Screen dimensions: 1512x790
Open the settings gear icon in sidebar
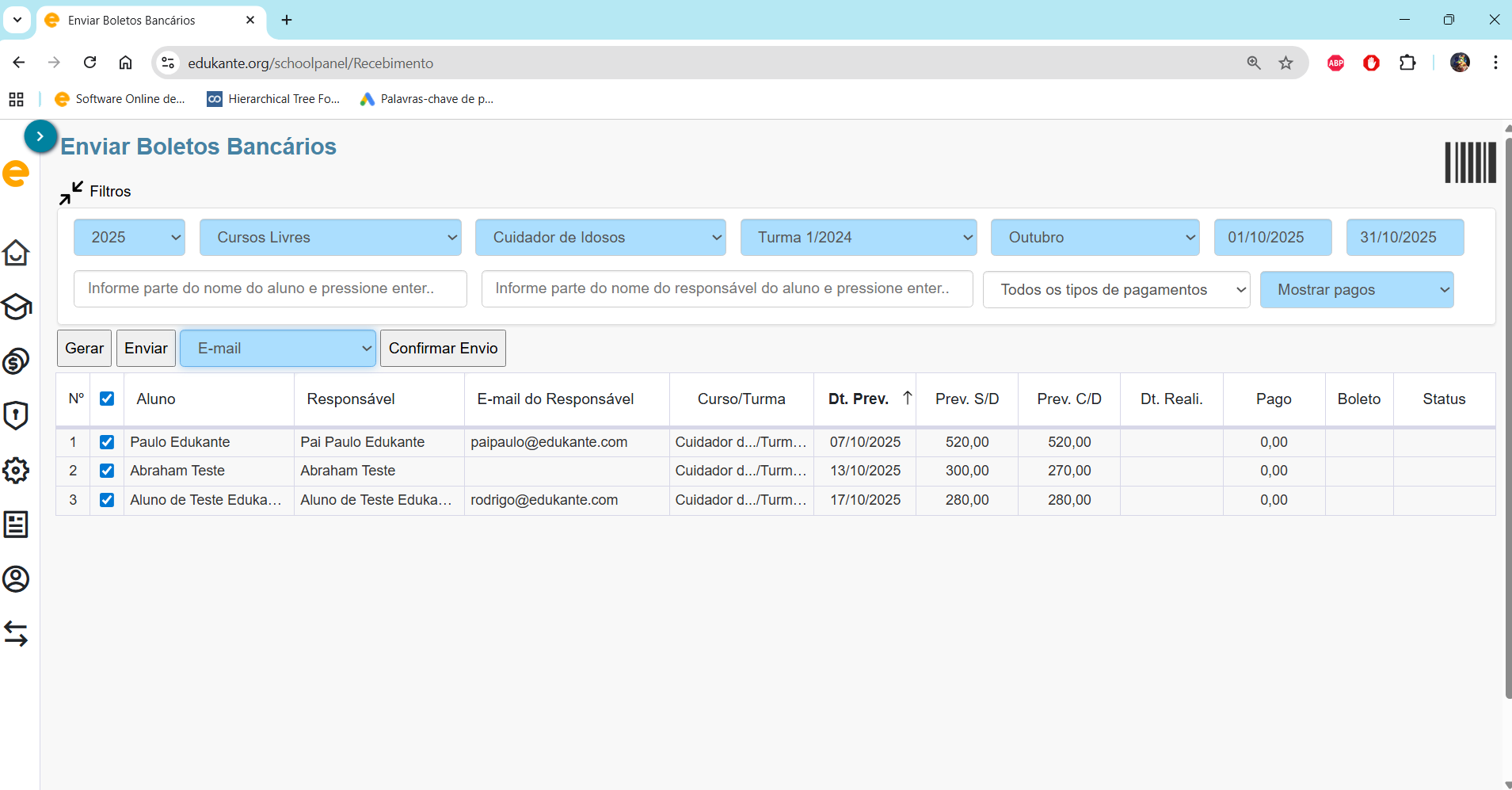16,471
